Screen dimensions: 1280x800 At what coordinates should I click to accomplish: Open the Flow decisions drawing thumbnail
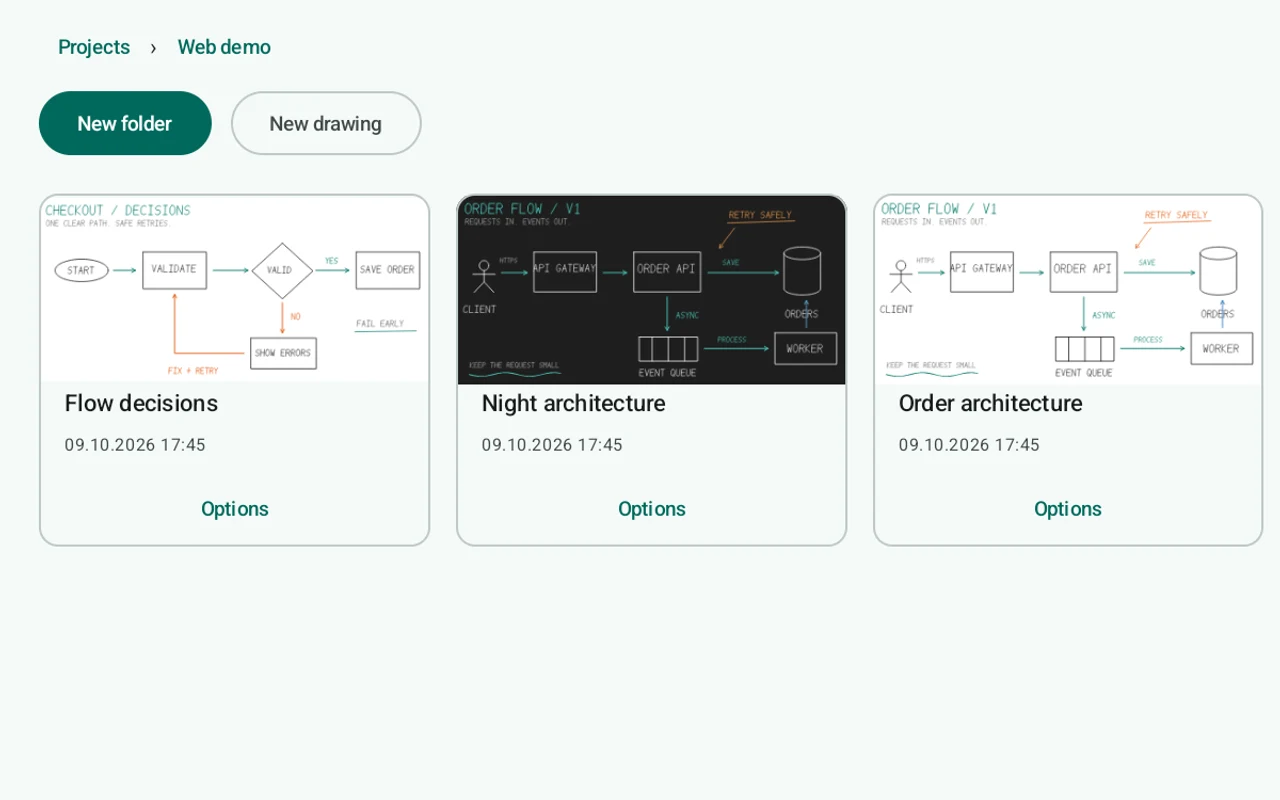coord(235,289)
